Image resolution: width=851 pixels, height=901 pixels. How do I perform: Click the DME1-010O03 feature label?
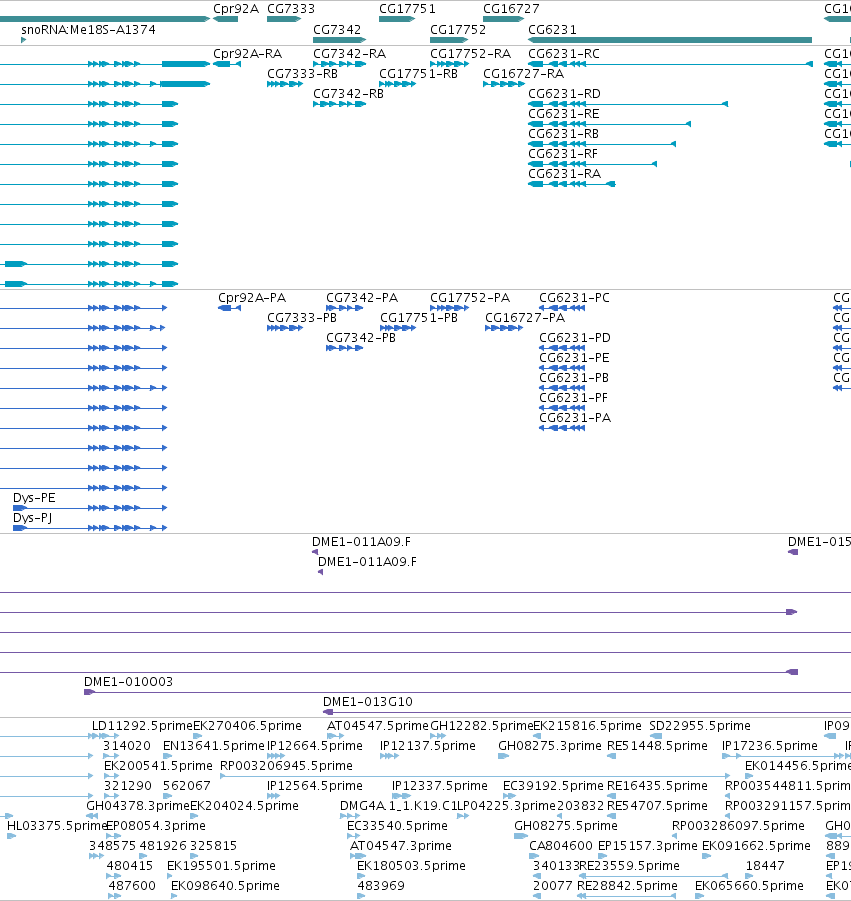[128, 681]
